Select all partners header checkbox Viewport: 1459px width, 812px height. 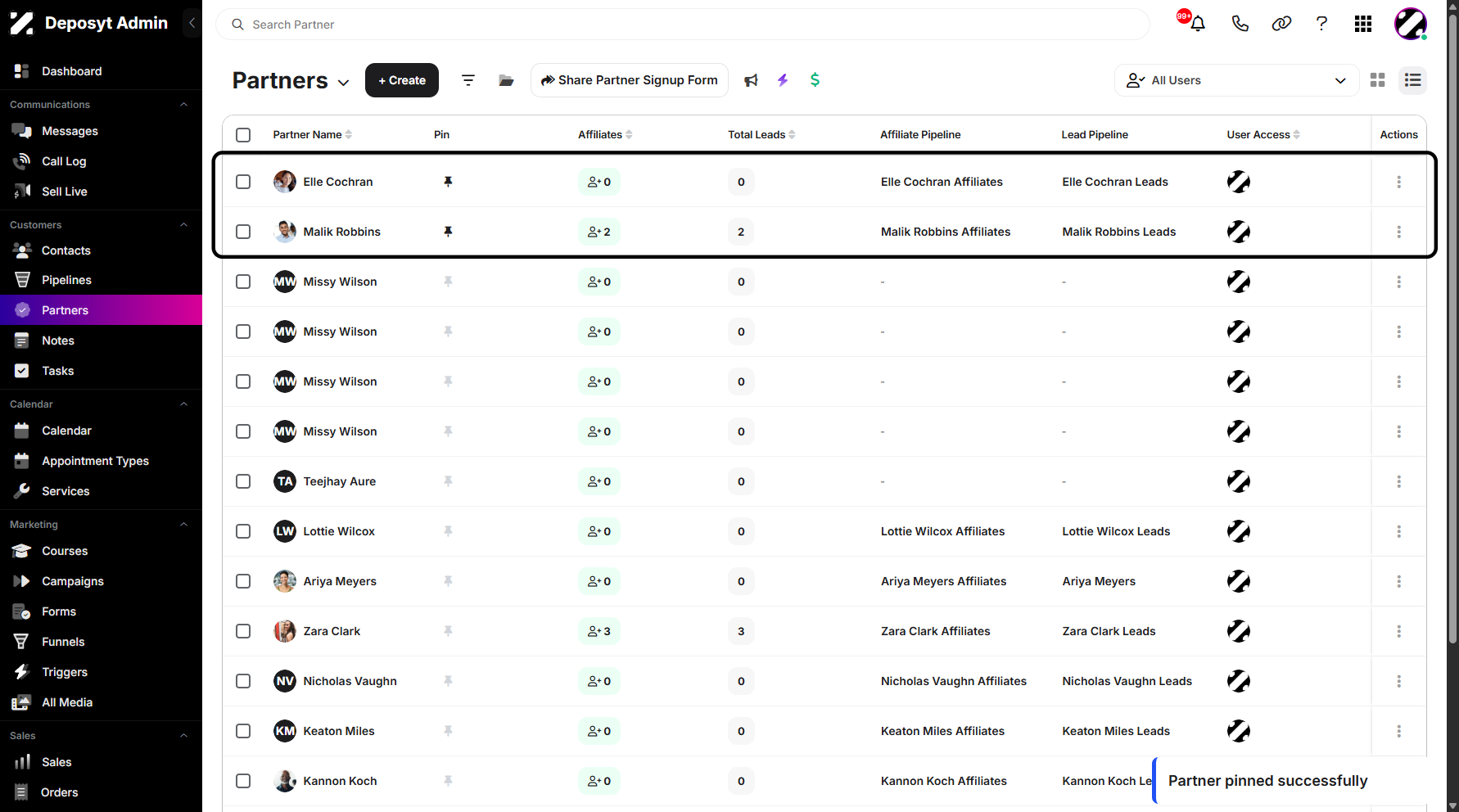[x=243, y=135]
